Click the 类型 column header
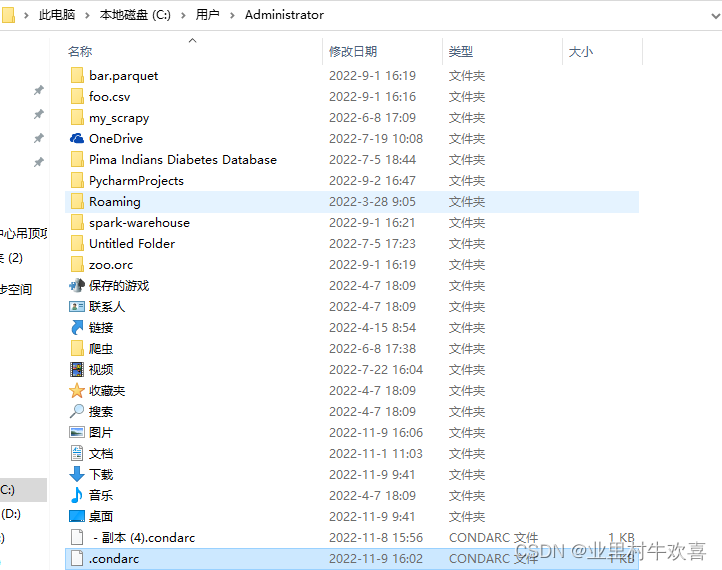The image size is (722, 570). click(x=461, y=51)
